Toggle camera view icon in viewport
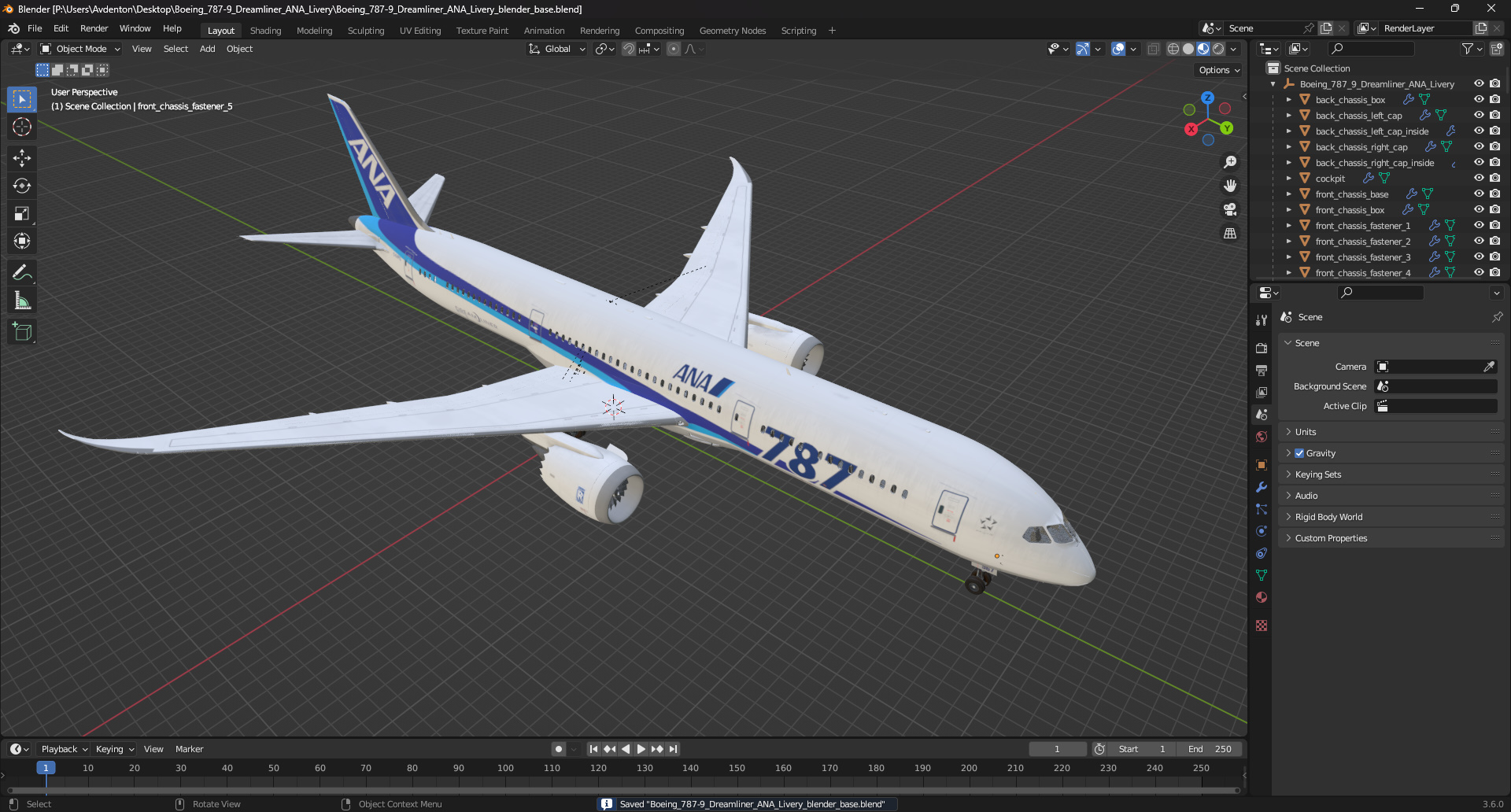The height and width of the screenshot is (812, 1511). pyautogui.click(x=1229, y=209)
